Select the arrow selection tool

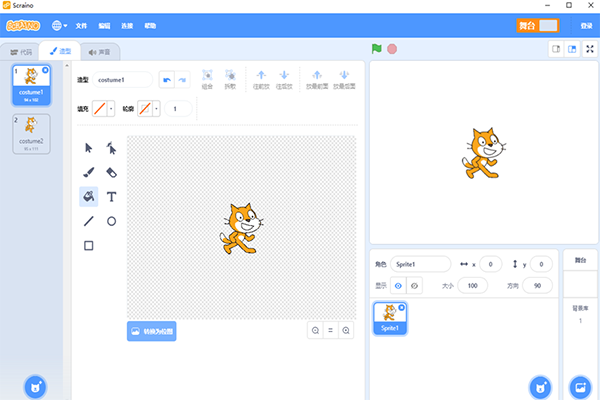point(88,148)
